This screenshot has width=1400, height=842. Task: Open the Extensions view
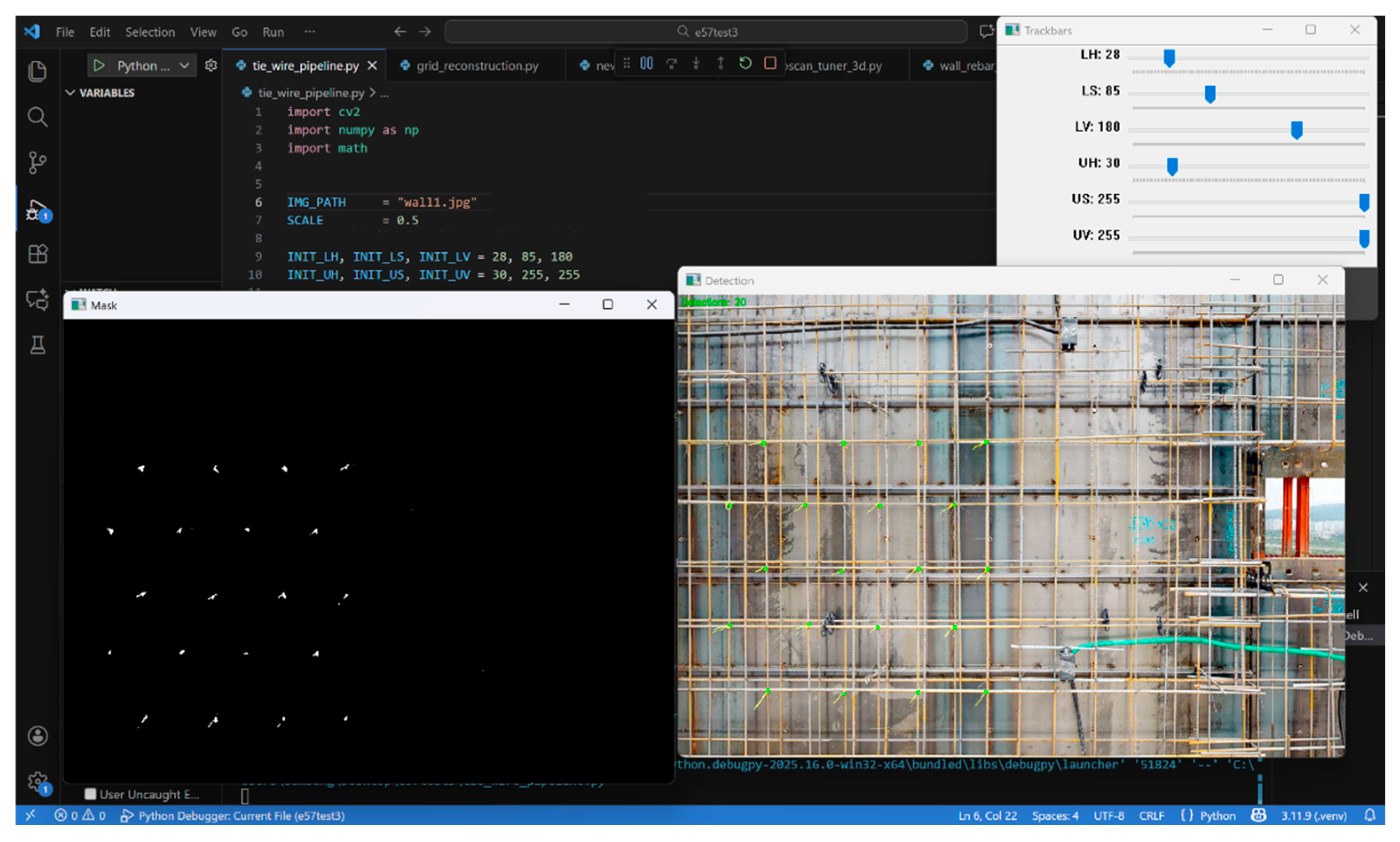[37, 254]
